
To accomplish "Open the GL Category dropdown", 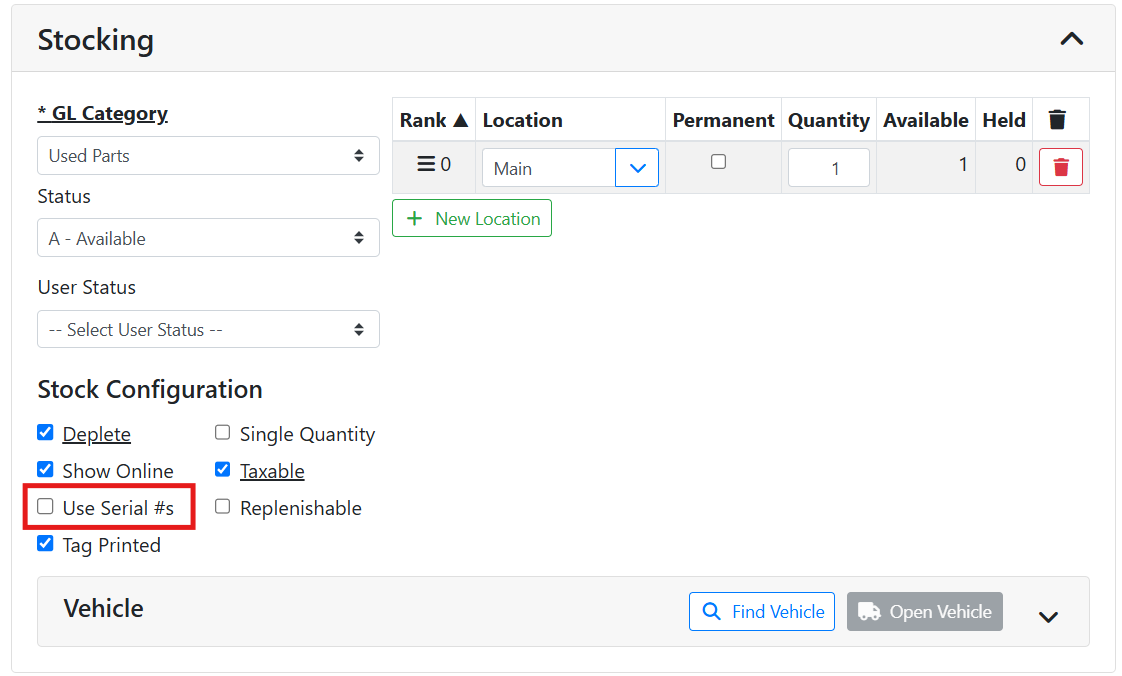I will pos(208,156).
